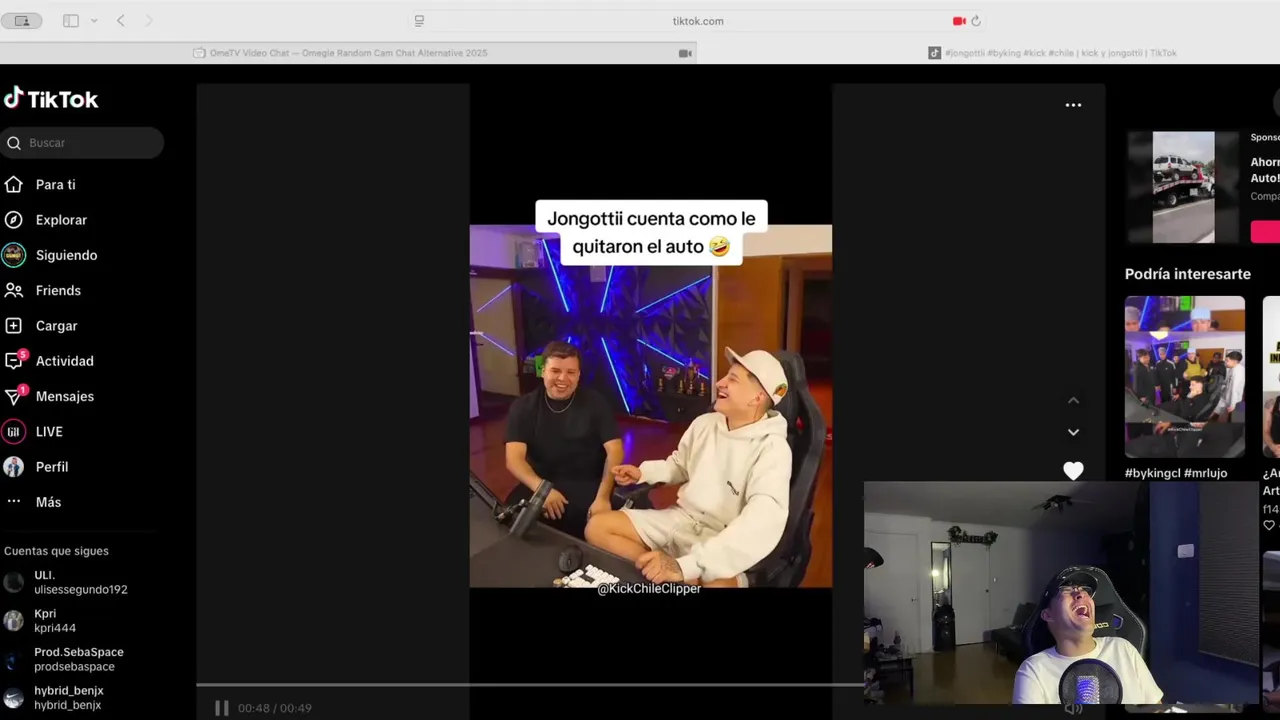Open the Safari profile button
Screen dimensions: 1280x720
[x=22, y=21]
